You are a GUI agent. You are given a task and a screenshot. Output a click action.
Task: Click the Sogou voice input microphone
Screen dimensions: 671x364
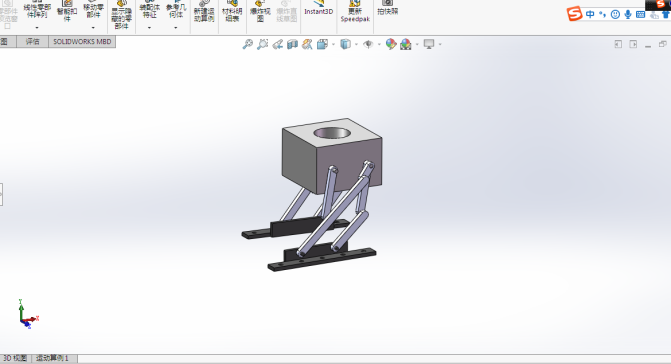point(628,14)
